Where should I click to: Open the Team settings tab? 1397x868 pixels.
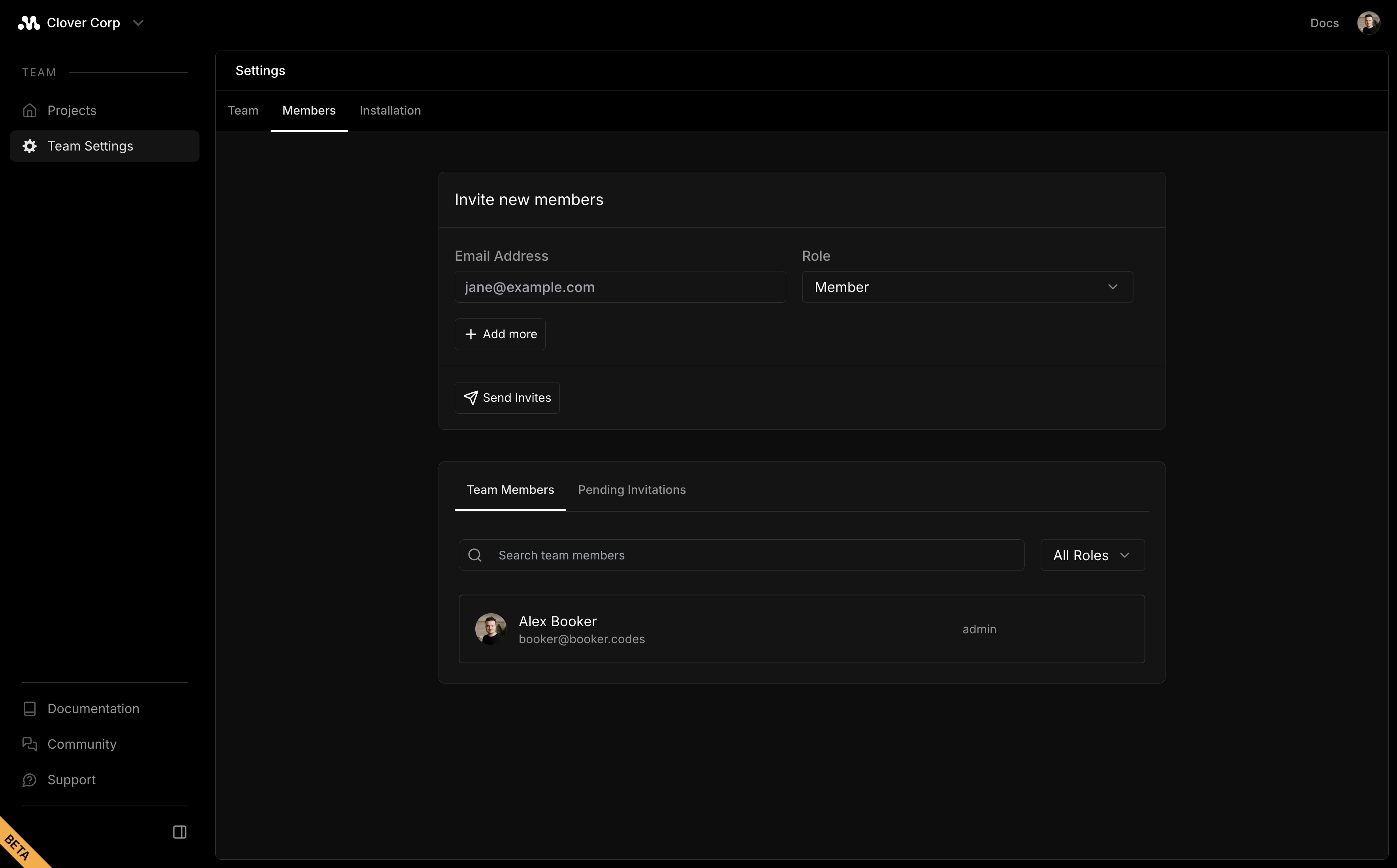243,110
